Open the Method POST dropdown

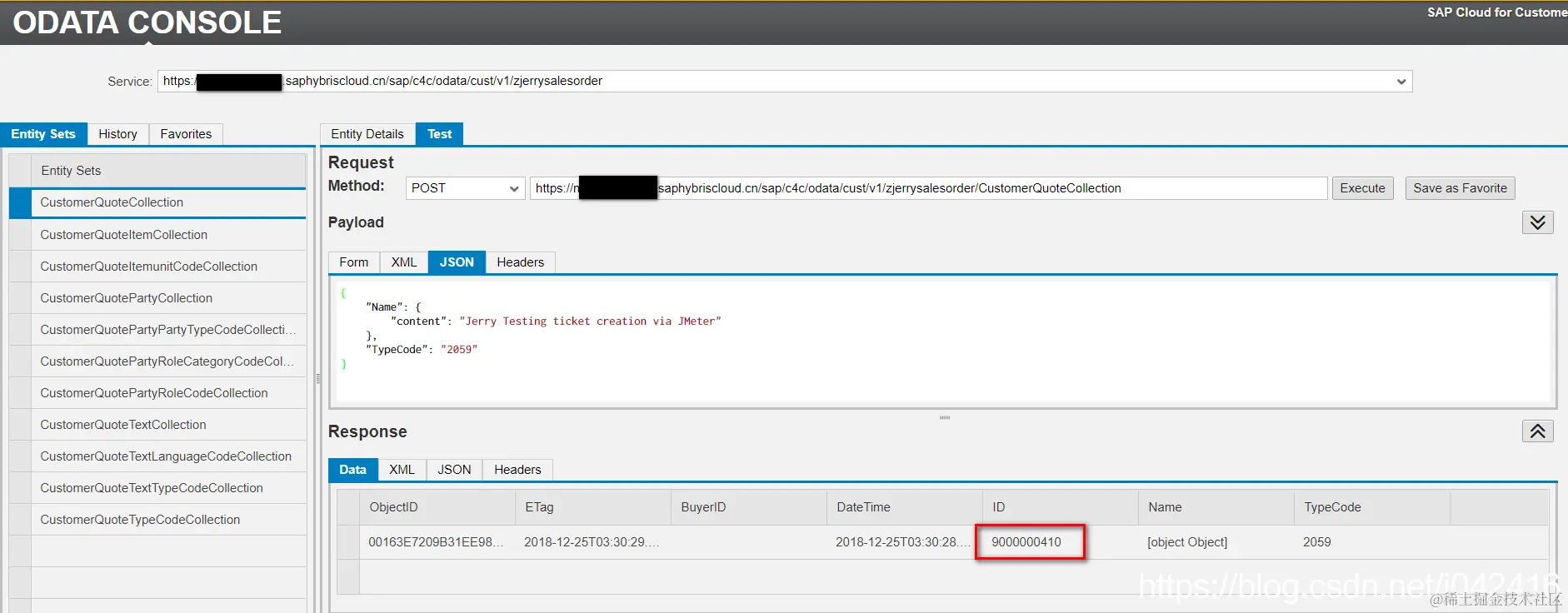[x=465, y=188]
